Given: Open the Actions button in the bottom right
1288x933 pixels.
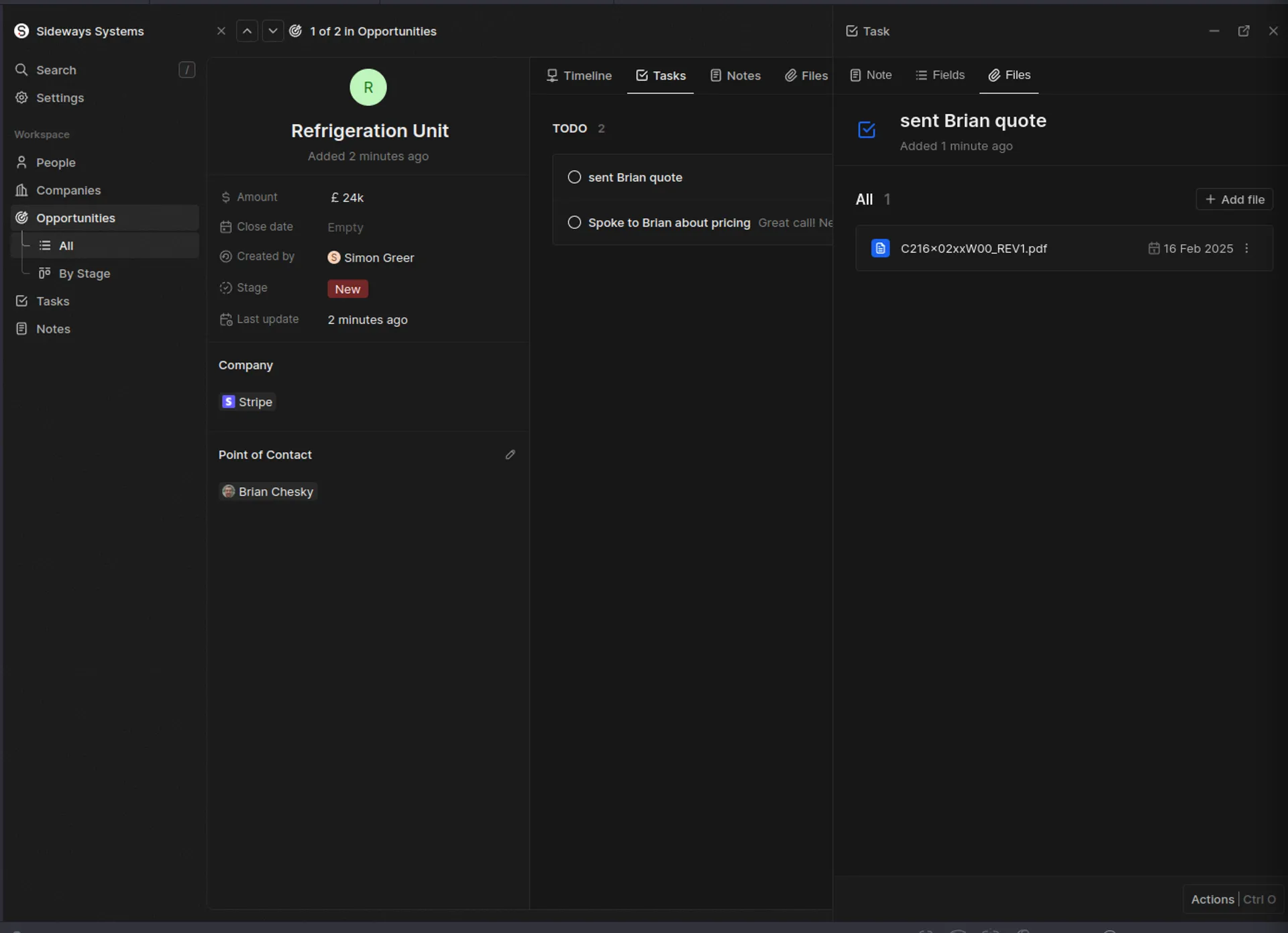Looking at the screenshot, I should pyautogui.click(x=1212, y=899).
